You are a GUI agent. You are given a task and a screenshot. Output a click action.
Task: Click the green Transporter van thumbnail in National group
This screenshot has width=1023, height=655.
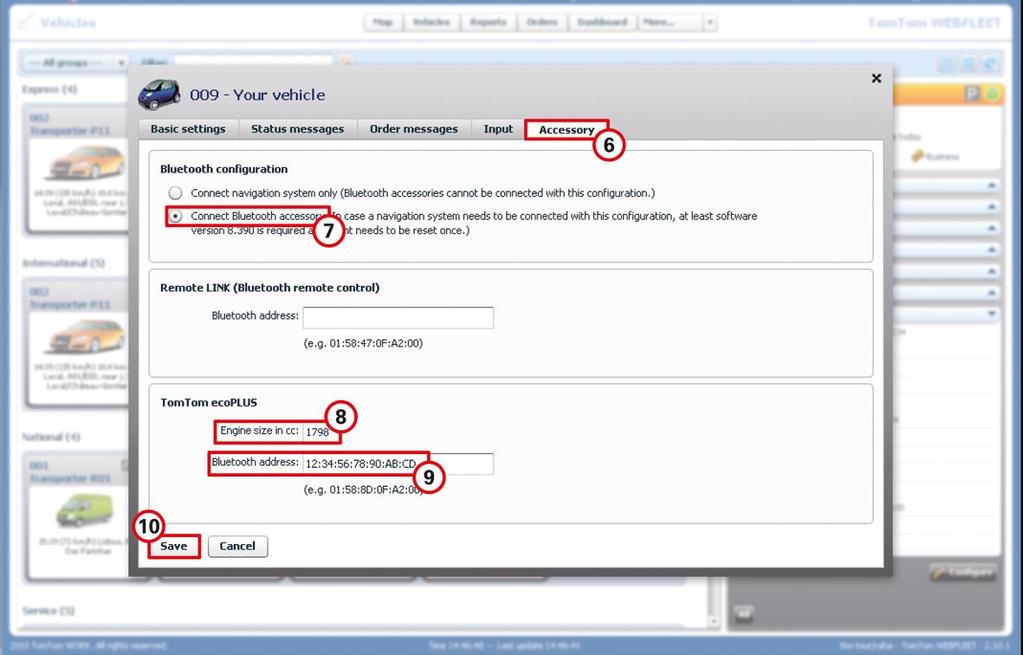point(84,510)
